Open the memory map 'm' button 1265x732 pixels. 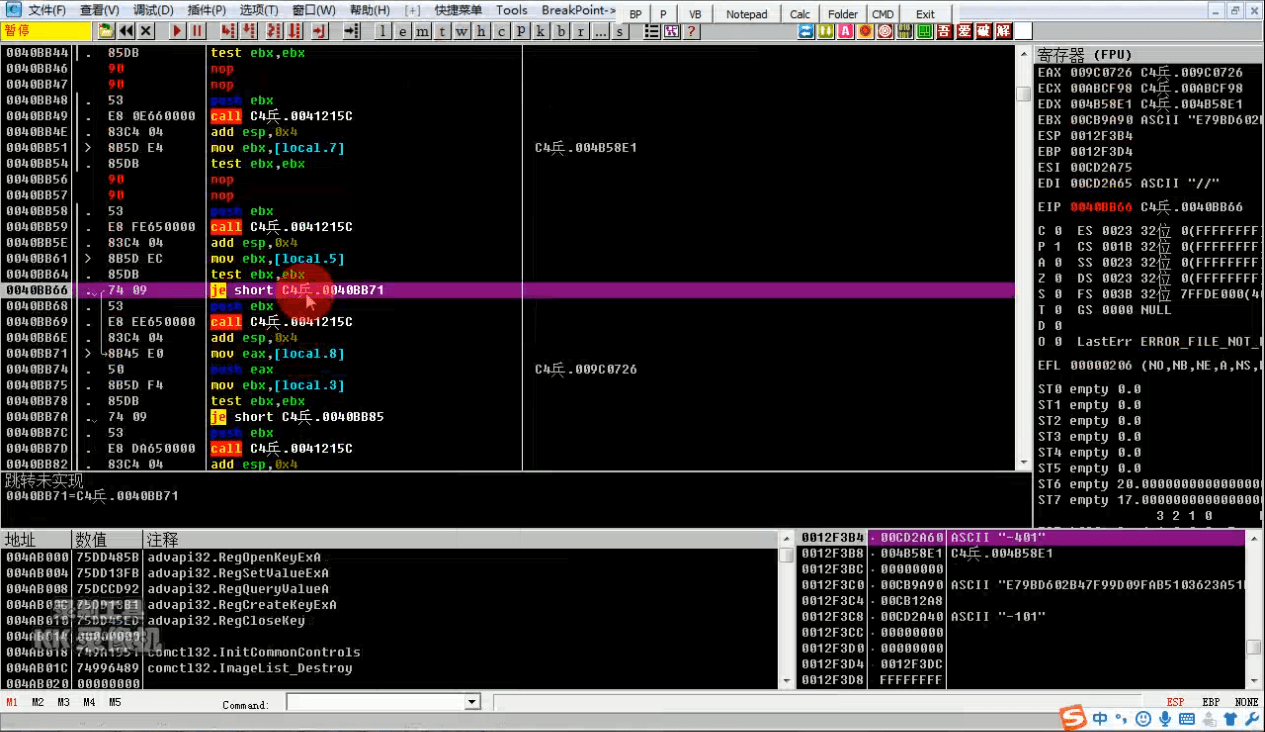[x=423, y=31]
